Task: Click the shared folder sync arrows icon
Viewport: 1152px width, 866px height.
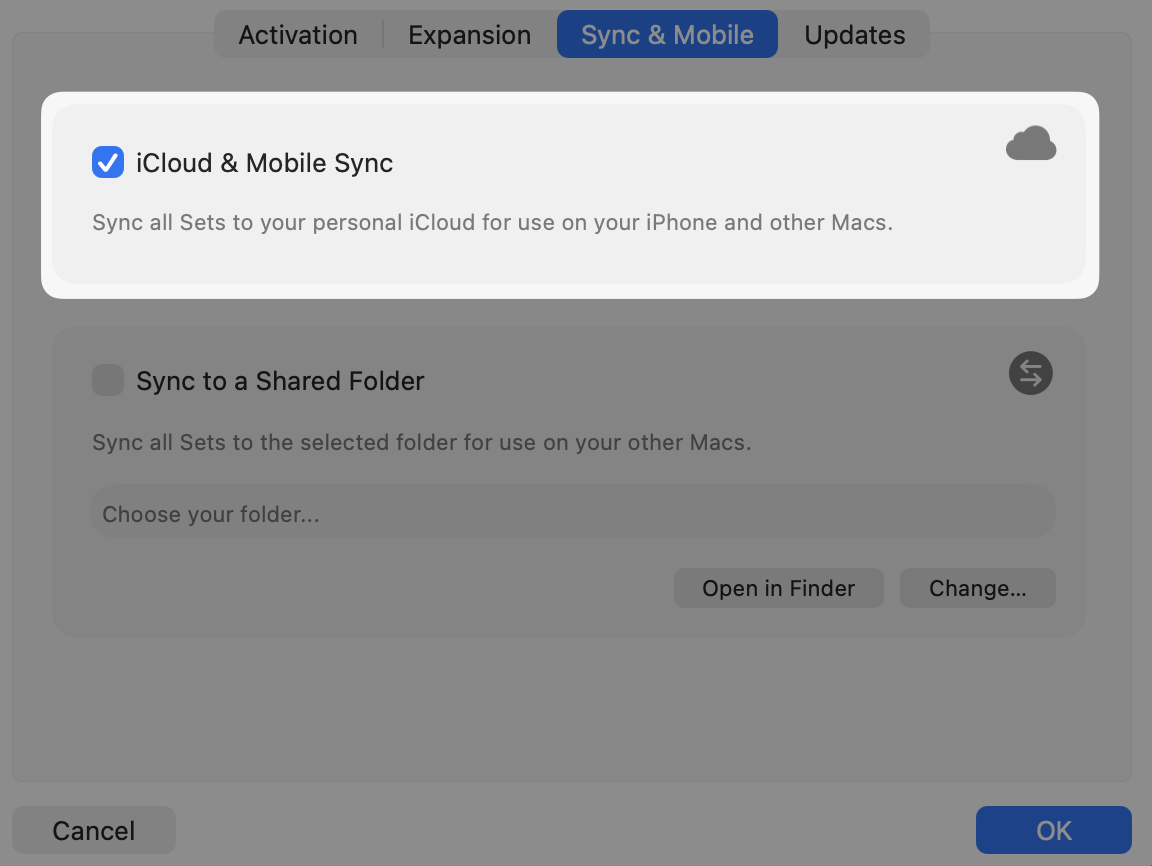Action: coord(1030,374)
